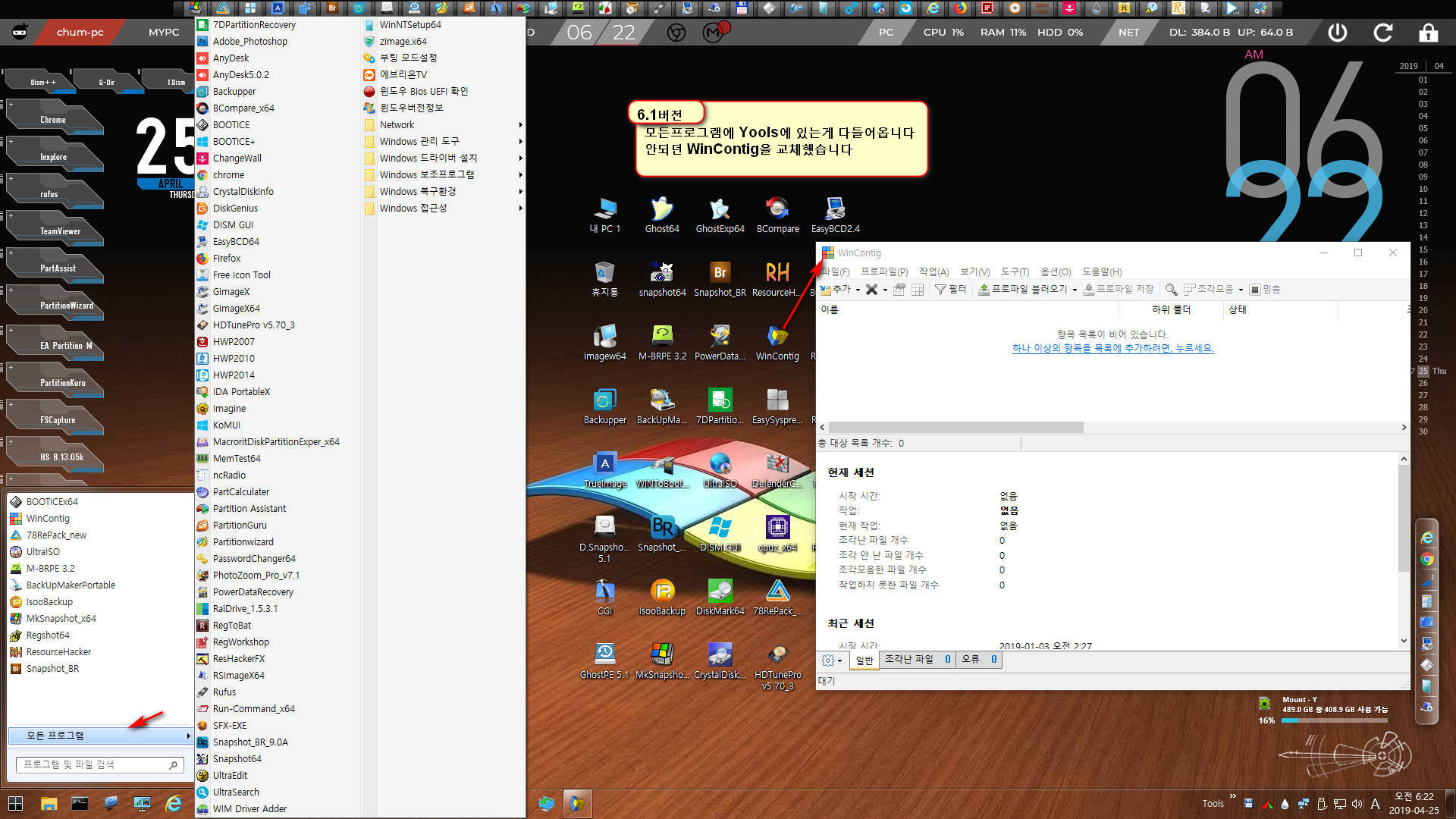
Task: Switch to 오류 tab in WinContig
Action: tap(979, 660)
